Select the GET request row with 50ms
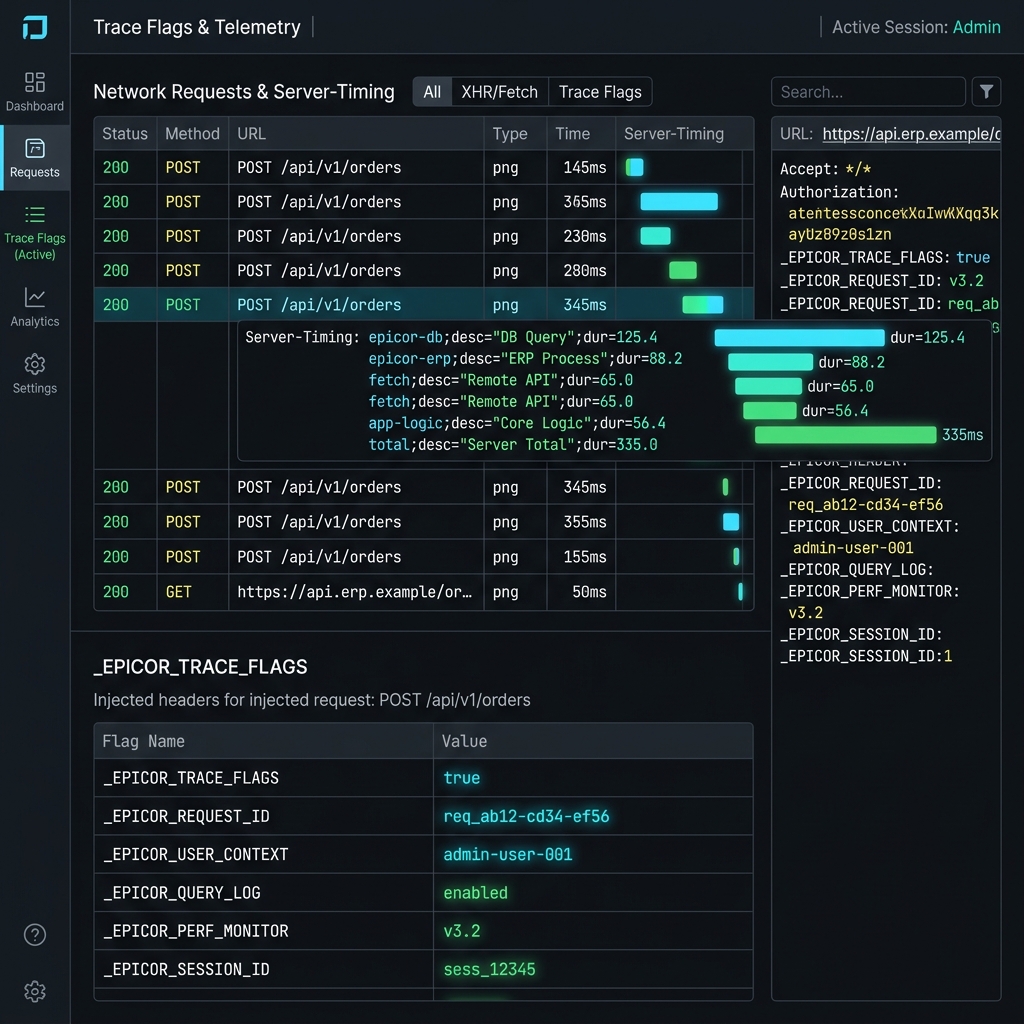1024x1024 pixels. [x=424, y=592]
